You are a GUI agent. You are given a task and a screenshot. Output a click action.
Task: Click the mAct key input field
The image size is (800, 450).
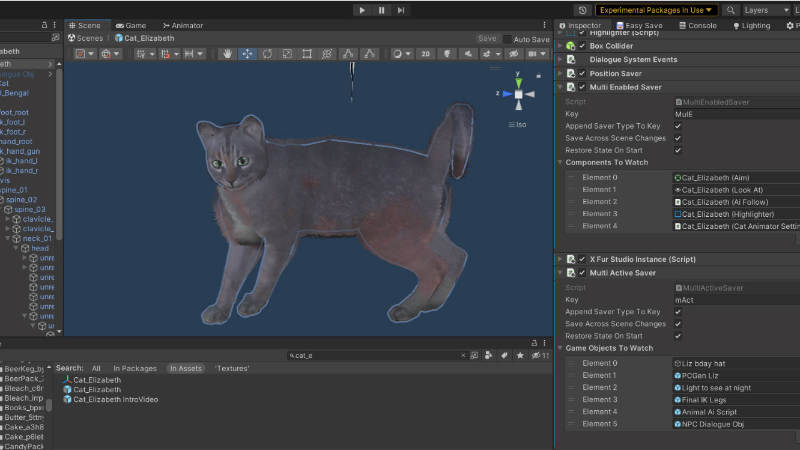(x=736, y=300)
